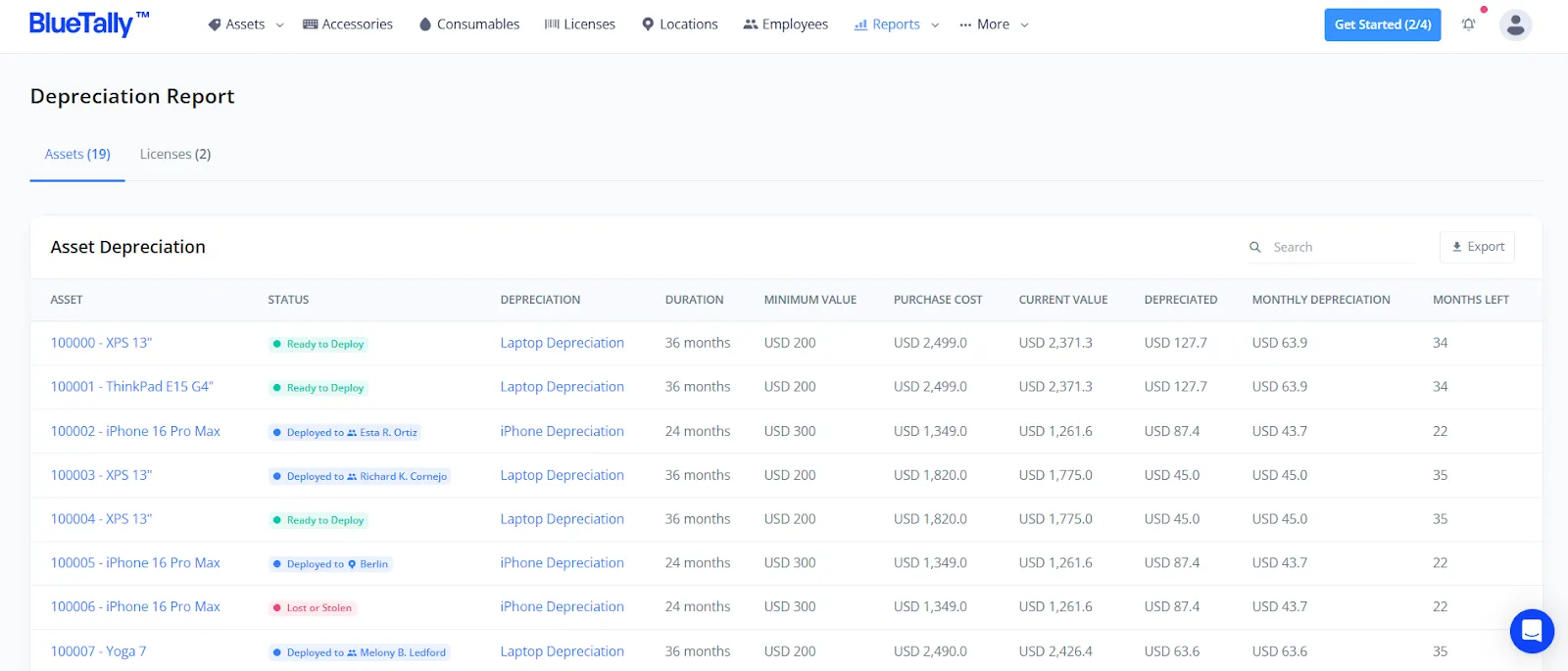Viewport: 1568px width, 671px height.
Task: Sort by the ASSET column header
Action: pyautogui.click(x=67, y=300)
